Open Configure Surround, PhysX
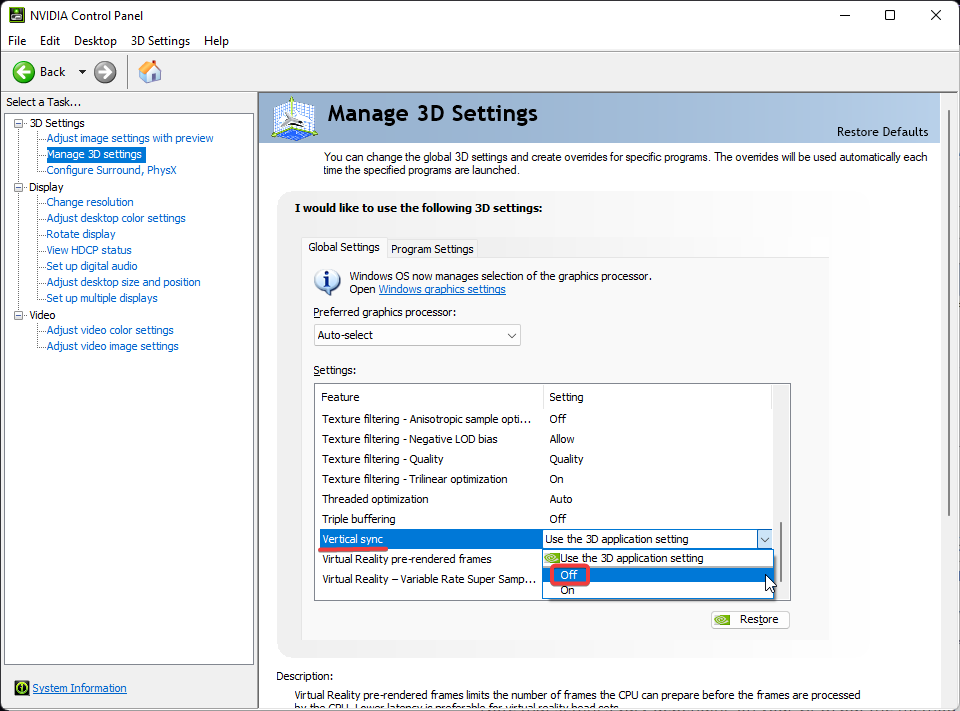Image resolution: width=960 pixels, height=711 pixels. 111,170
